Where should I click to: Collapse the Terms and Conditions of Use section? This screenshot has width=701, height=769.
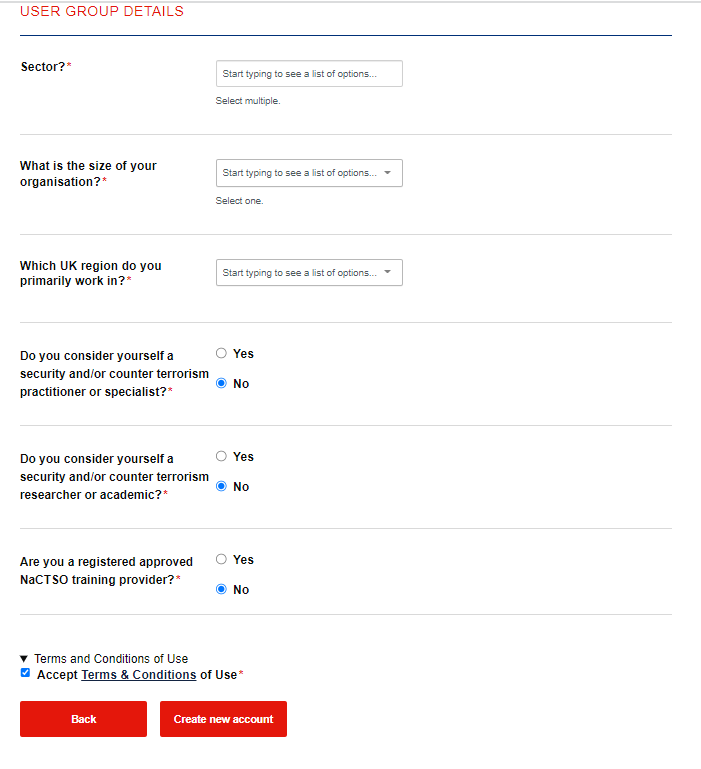pos(24,659)
